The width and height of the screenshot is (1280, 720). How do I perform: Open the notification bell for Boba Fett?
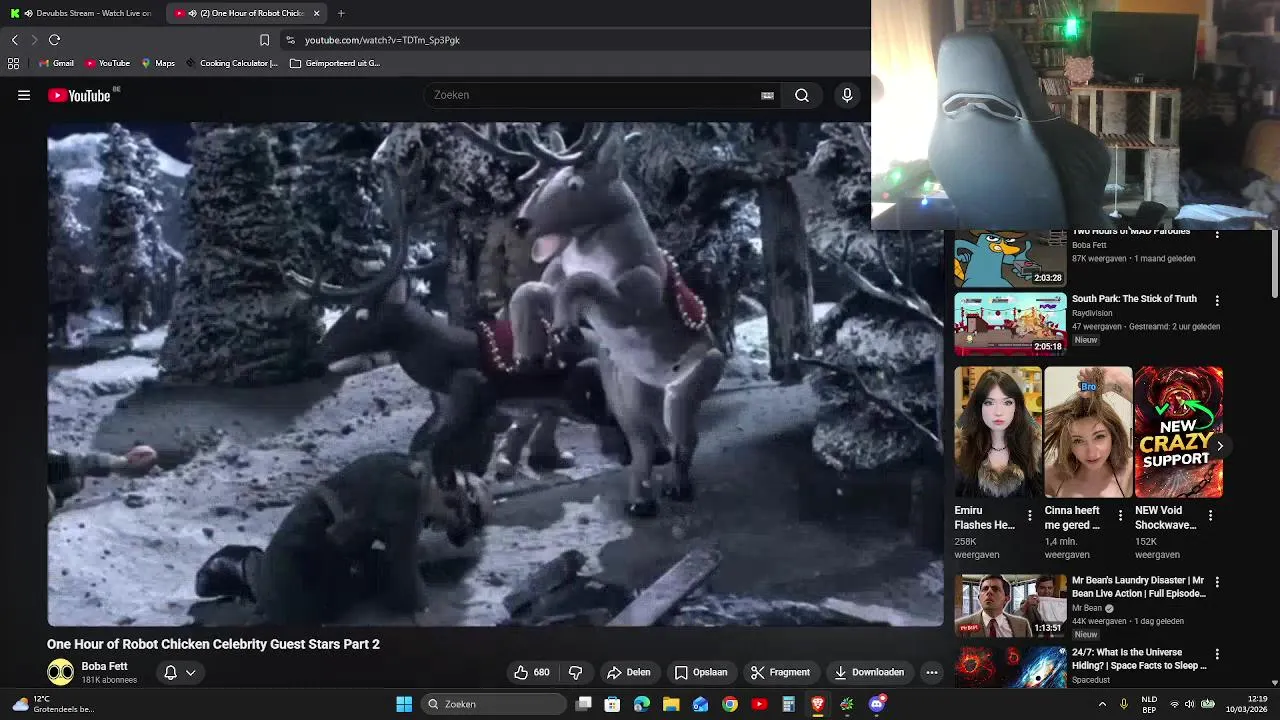170,672
